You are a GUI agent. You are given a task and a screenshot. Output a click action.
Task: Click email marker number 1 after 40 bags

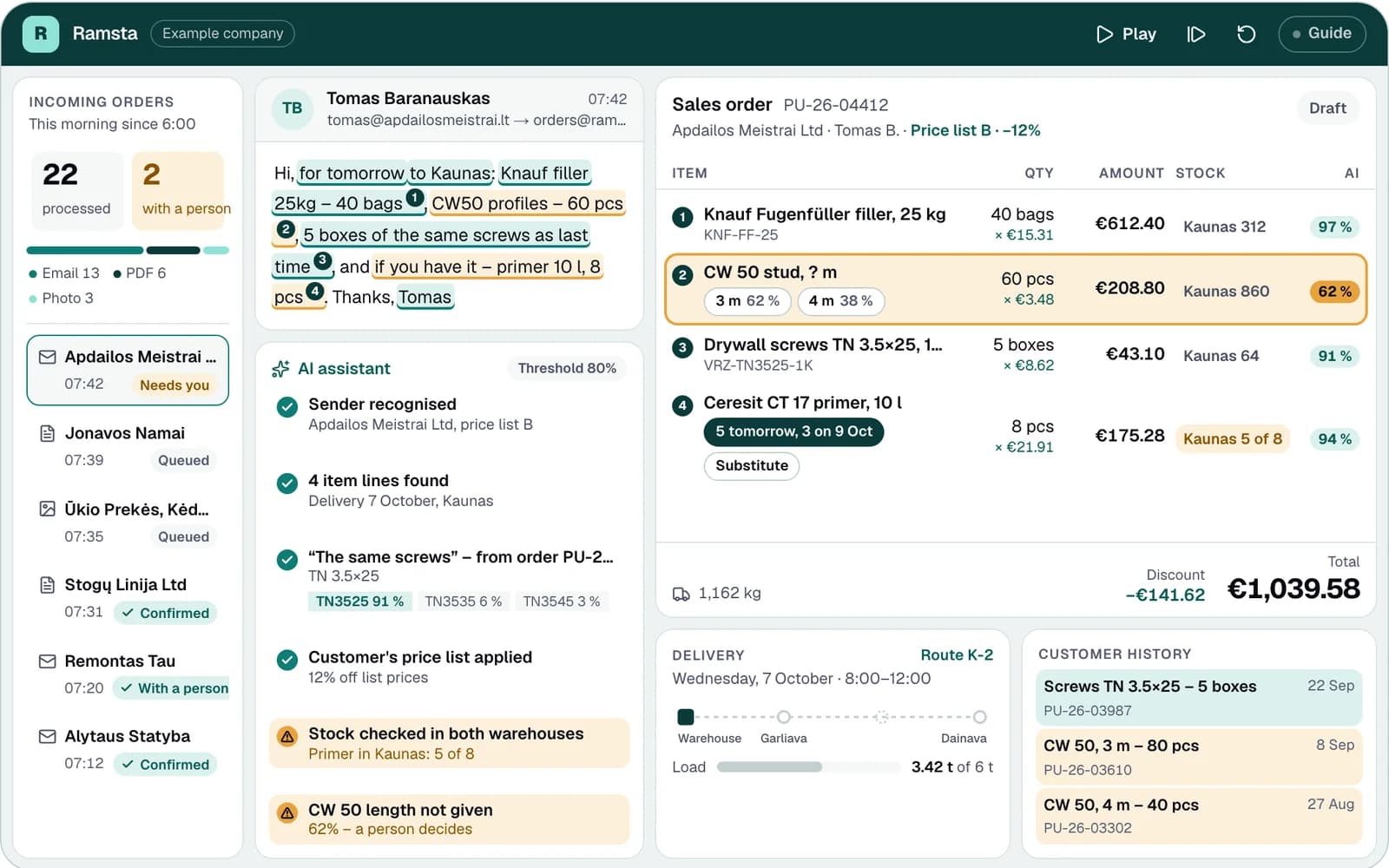pyautogui.click(x=415, y=197)
